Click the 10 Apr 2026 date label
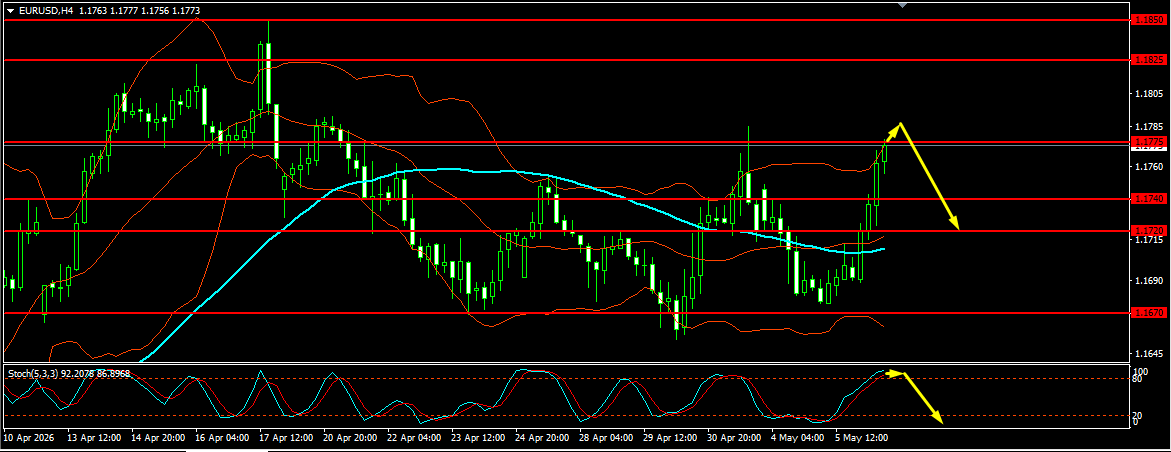The image size is (1171, 452). (28, 437)
